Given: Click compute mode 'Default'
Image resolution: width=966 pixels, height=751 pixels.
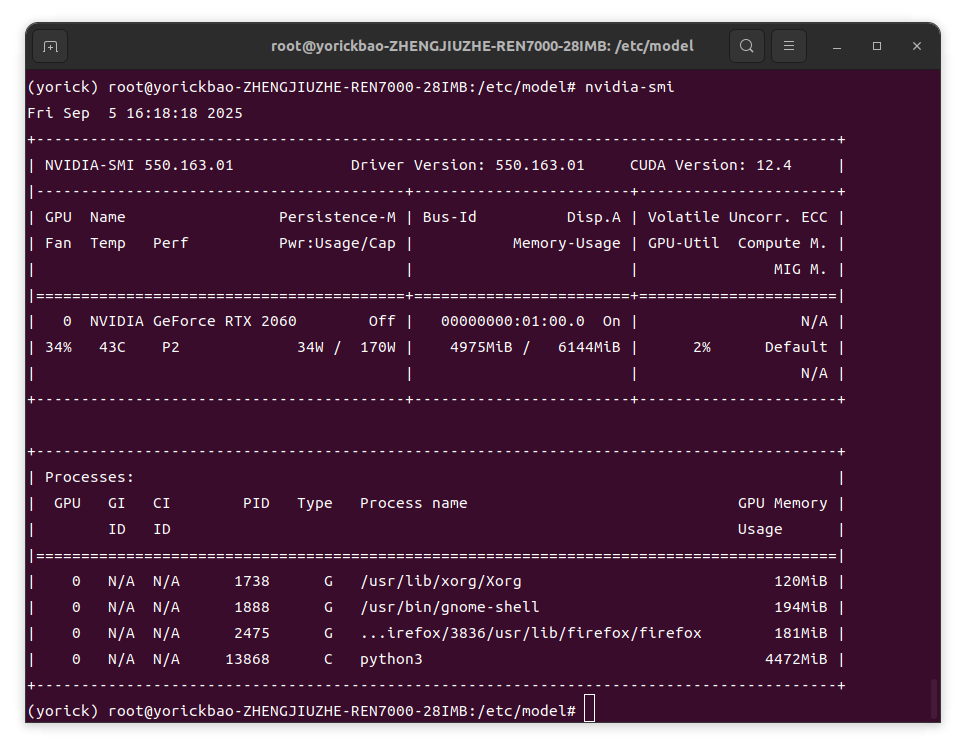Looking at the screenshot, I should (796, 347).
